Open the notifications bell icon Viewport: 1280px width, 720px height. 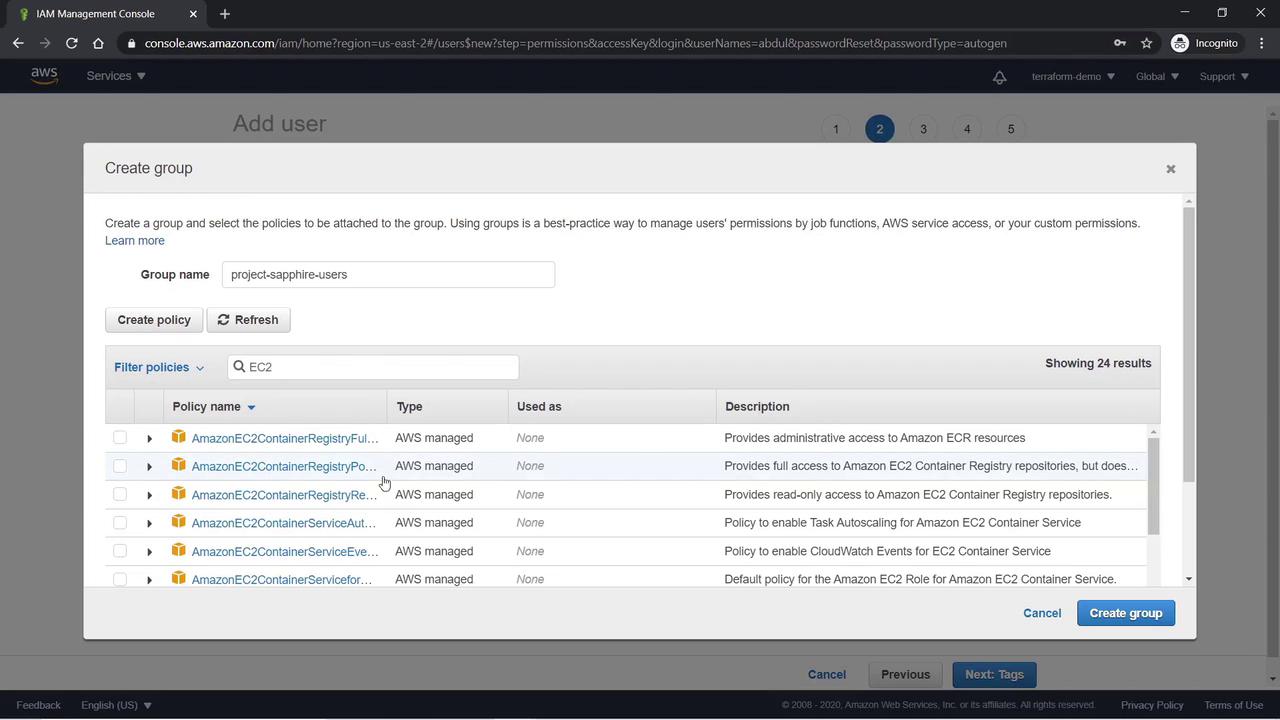(x=999, y=77)
